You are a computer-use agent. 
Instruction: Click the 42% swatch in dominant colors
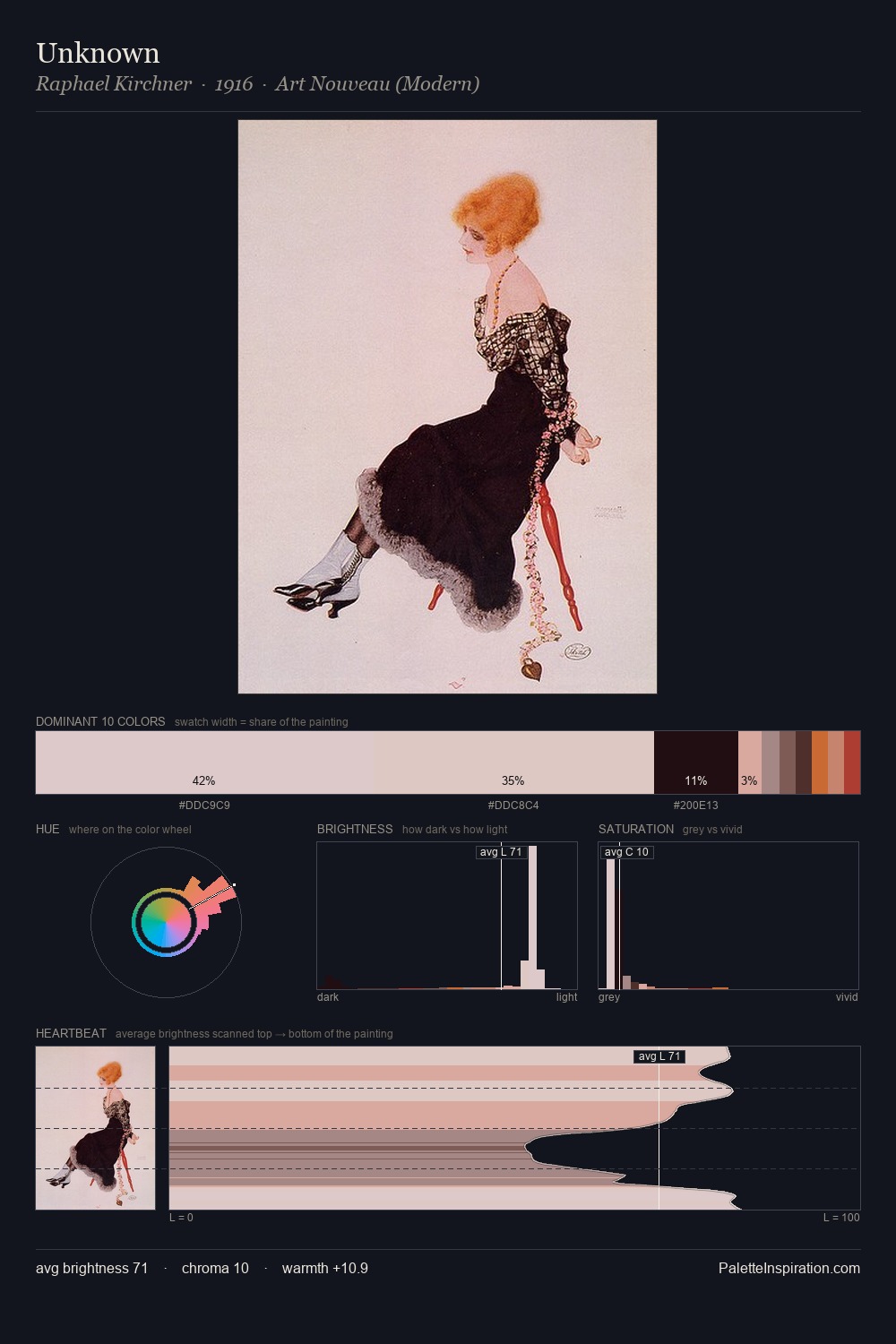(204, 762)
